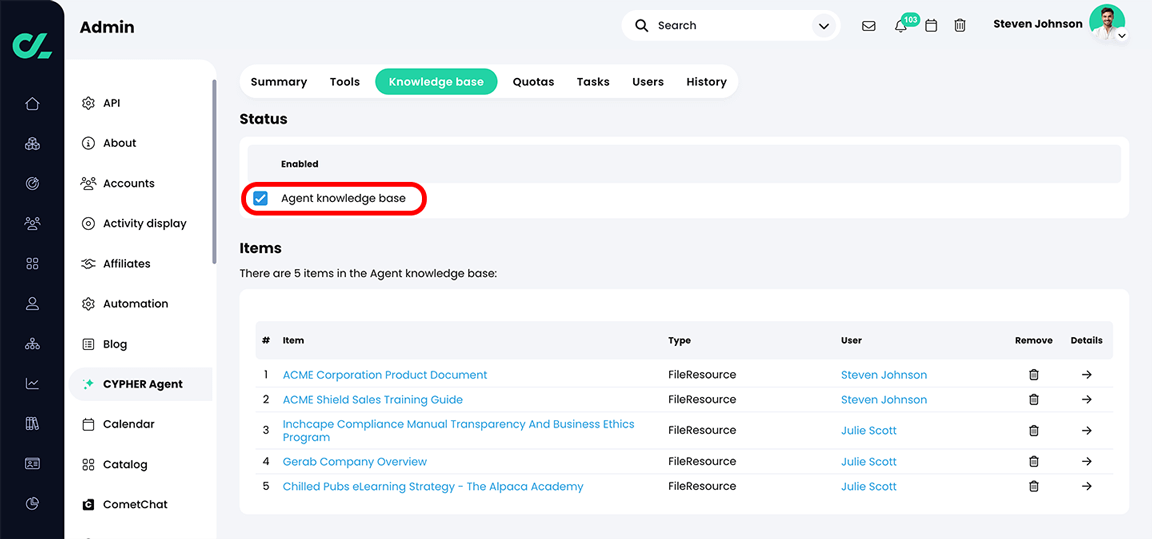Remove Gerab Company Overview item
Viewport: 1152px width, 539px height.
(x=1034, y=462)
